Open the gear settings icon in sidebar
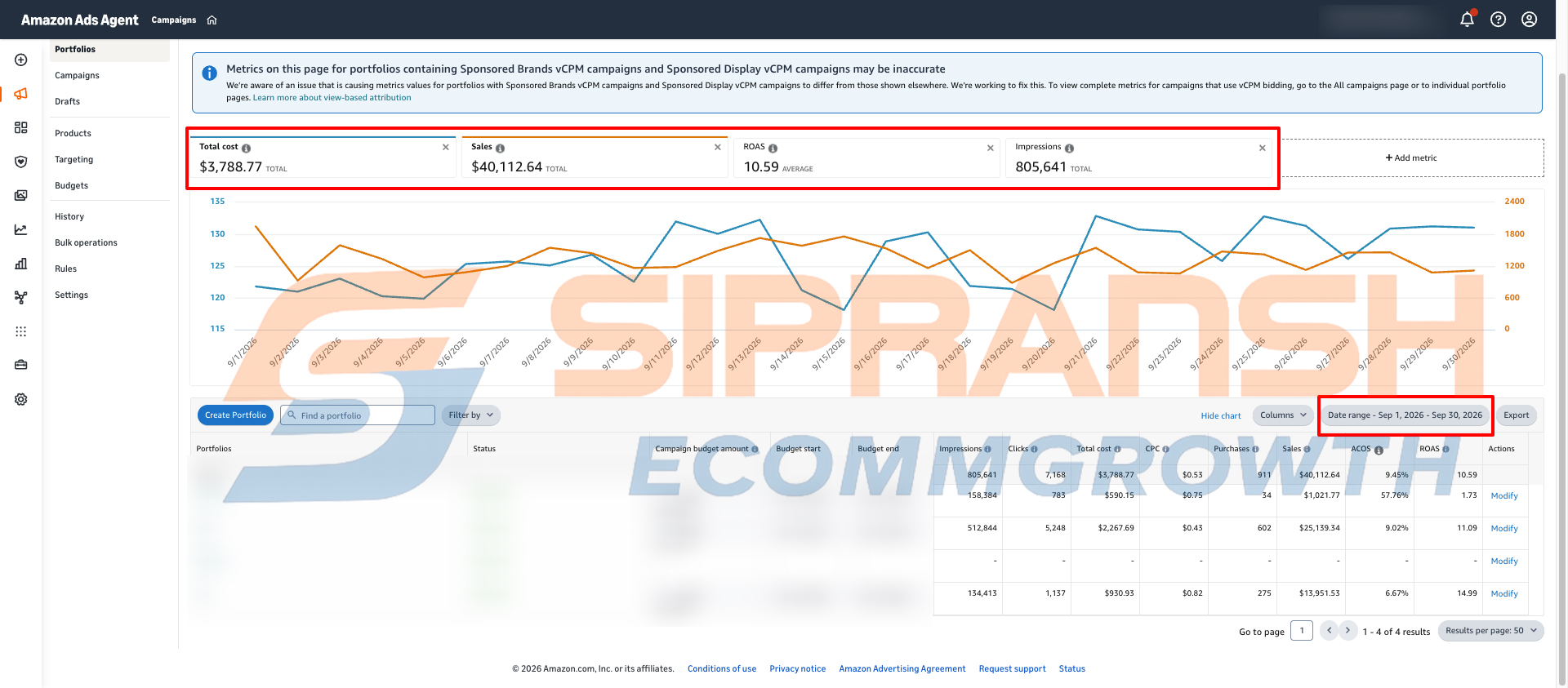Viewport: 1568px width, 688px height. pyautogui.click(x=21, y=399)
